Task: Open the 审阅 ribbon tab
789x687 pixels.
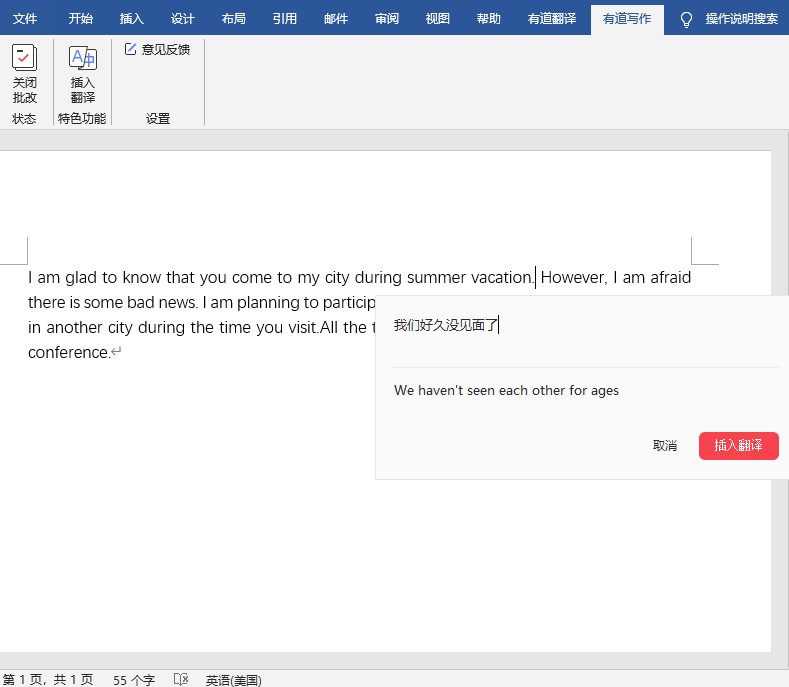Action: pos(387,19)
